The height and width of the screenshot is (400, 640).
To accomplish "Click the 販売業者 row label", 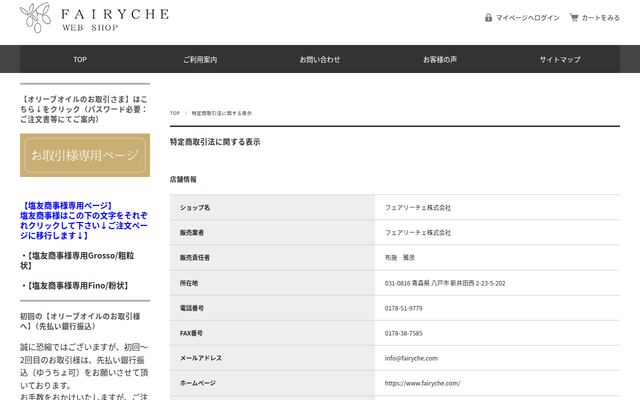I will pyautogui.click(x=191, y=233).
